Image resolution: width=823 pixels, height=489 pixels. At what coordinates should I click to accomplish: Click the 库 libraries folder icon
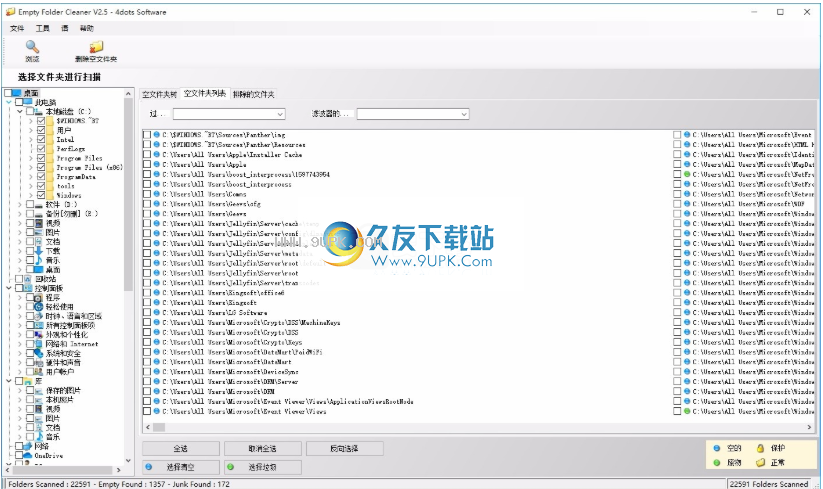click(x=28, y=381)
